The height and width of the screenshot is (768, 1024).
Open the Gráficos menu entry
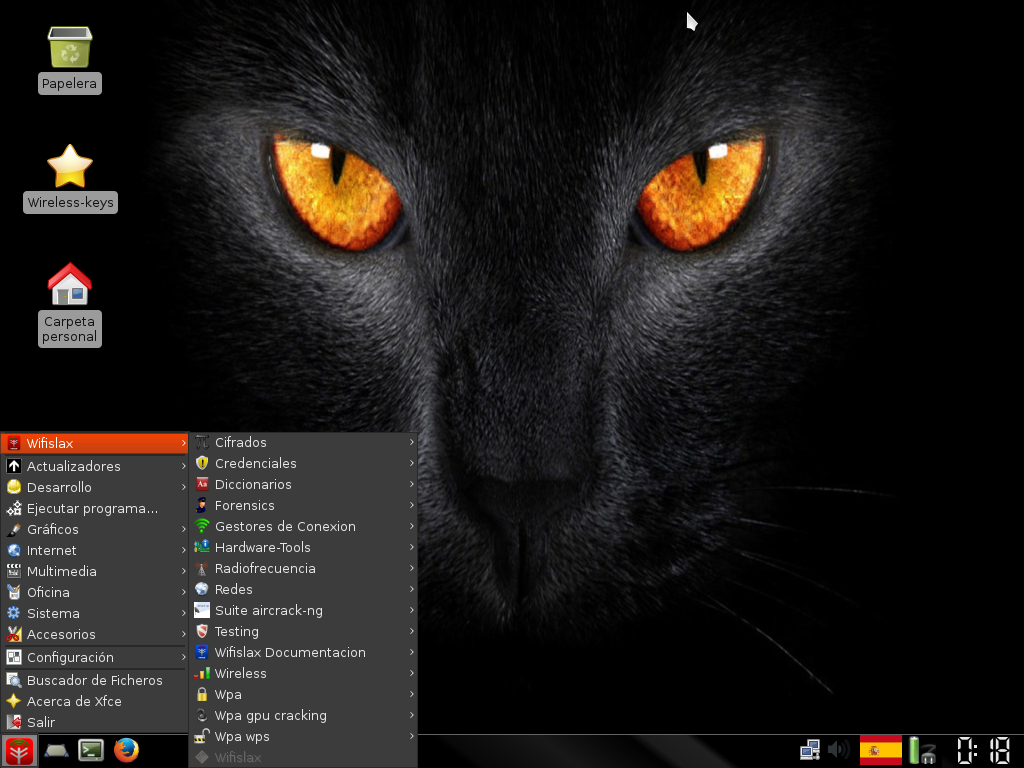coord(95,529)
